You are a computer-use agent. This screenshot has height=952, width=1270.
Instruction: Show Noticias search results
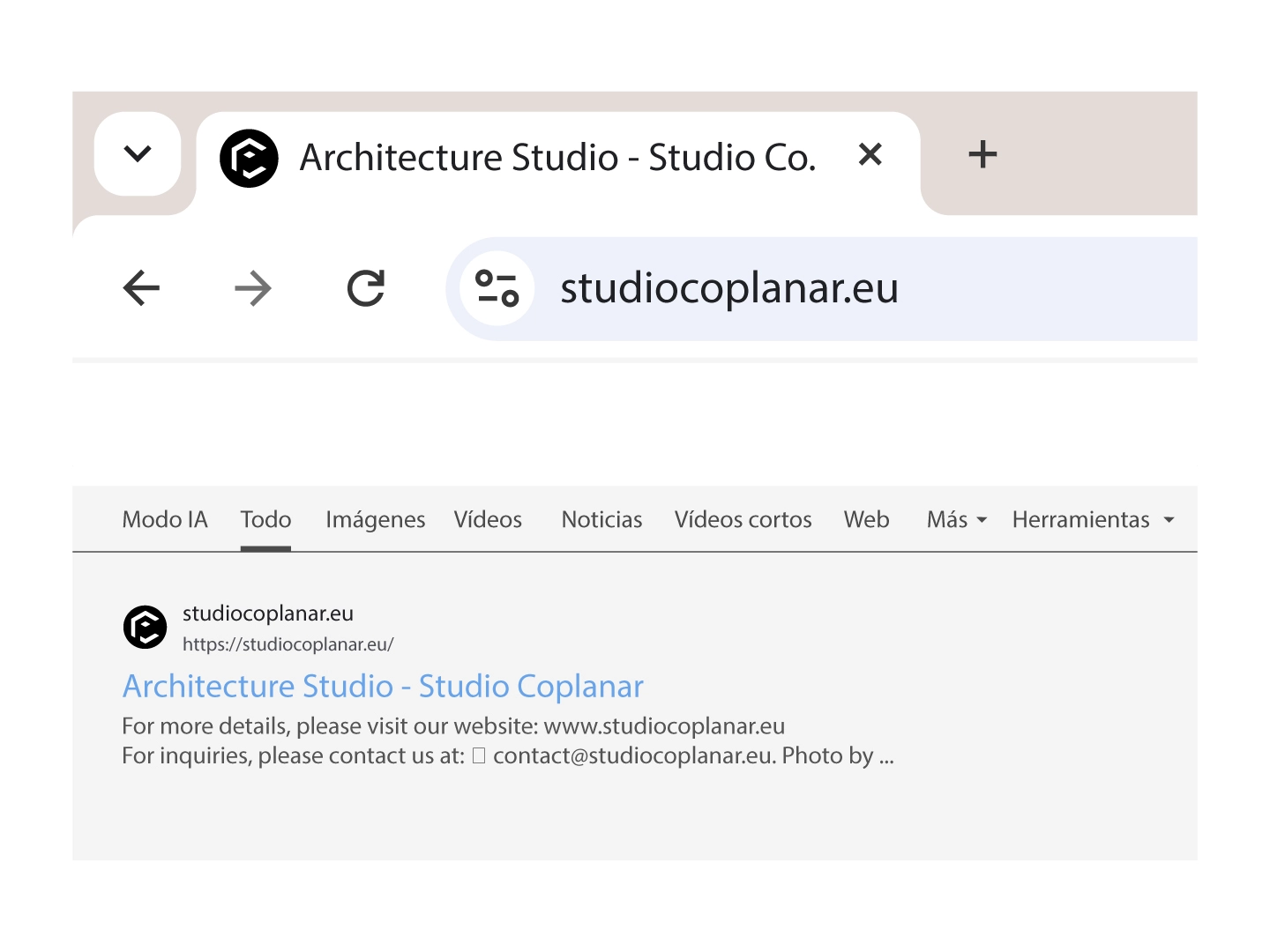pos(601,520)
